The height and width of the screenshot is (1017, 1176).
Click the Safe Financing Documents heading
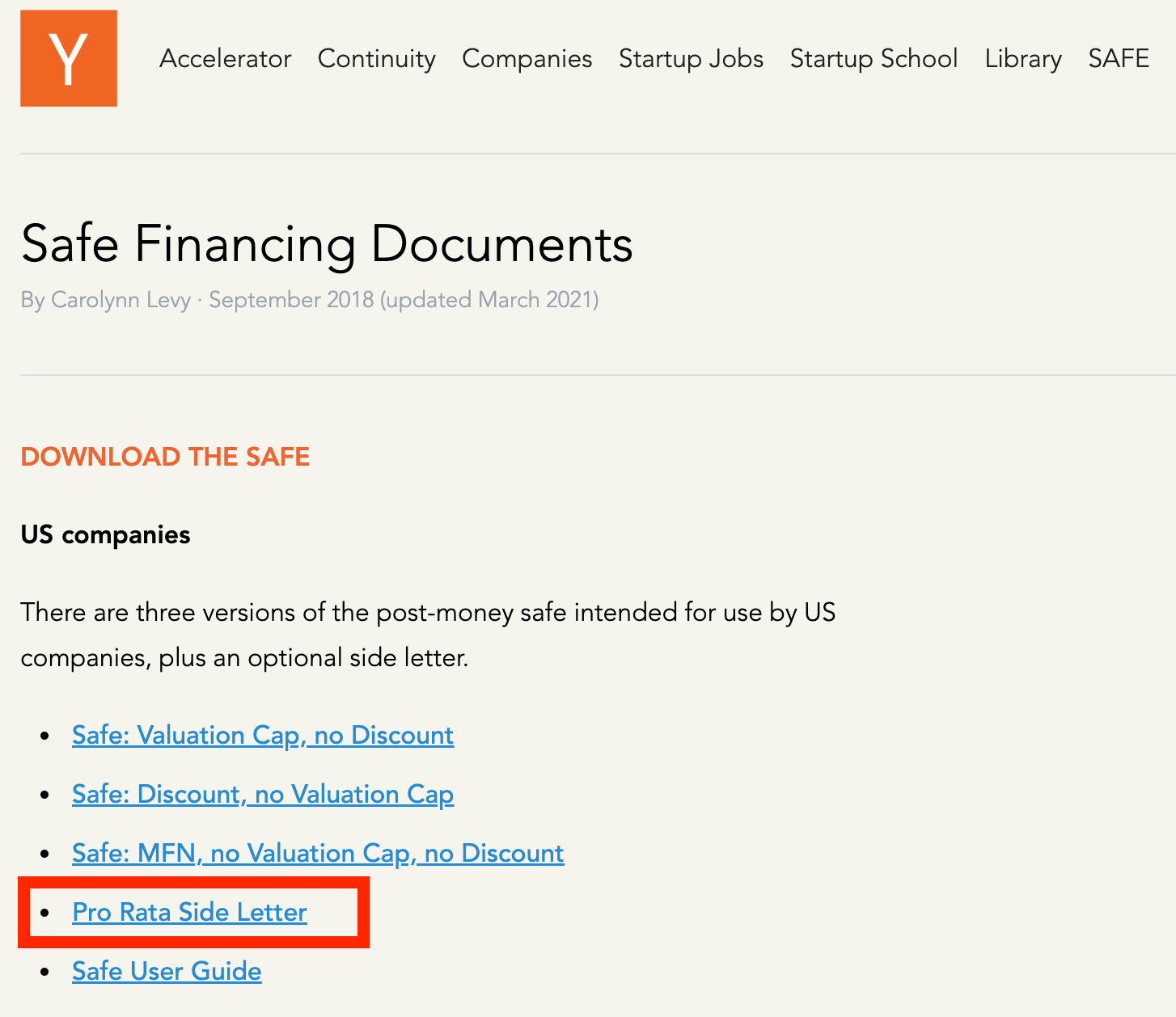pyautogui.click(x=327, y=243)
